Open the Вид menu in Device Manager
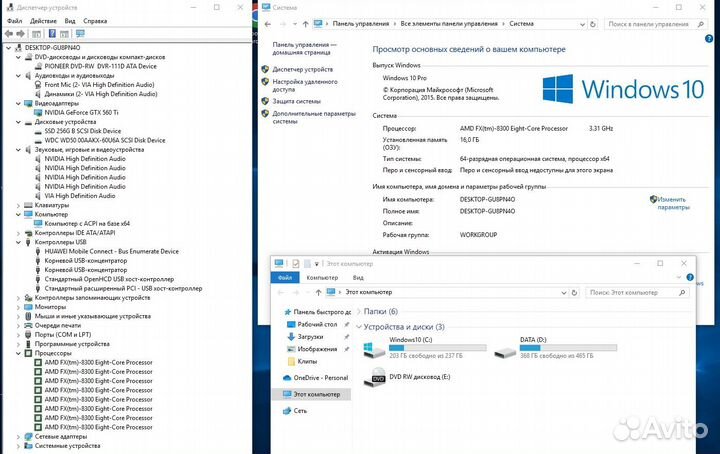Screen dimensions: 720x454 coord(70,21)
